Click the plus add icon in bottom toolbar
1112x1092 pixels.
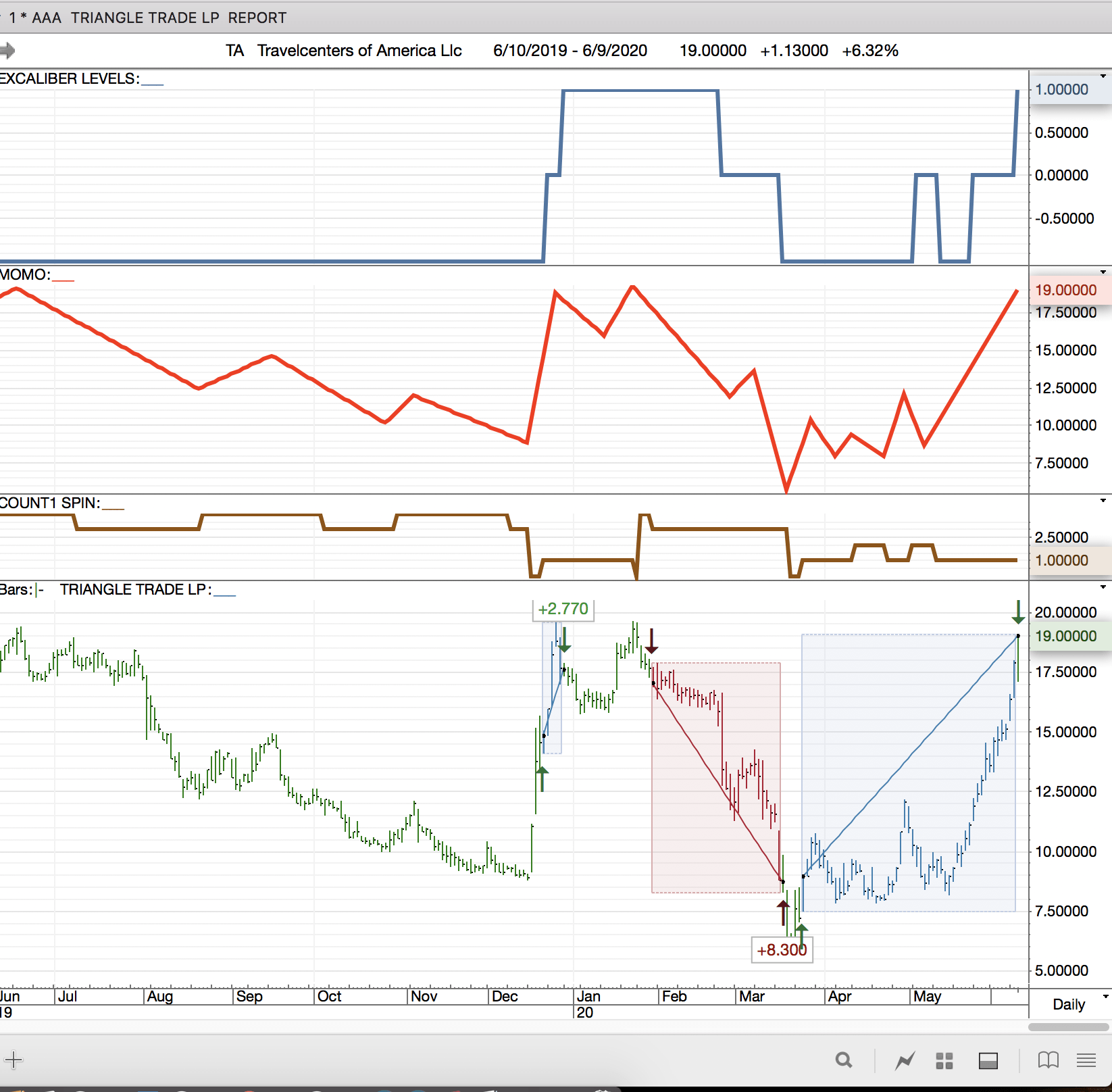[14, 1059]
